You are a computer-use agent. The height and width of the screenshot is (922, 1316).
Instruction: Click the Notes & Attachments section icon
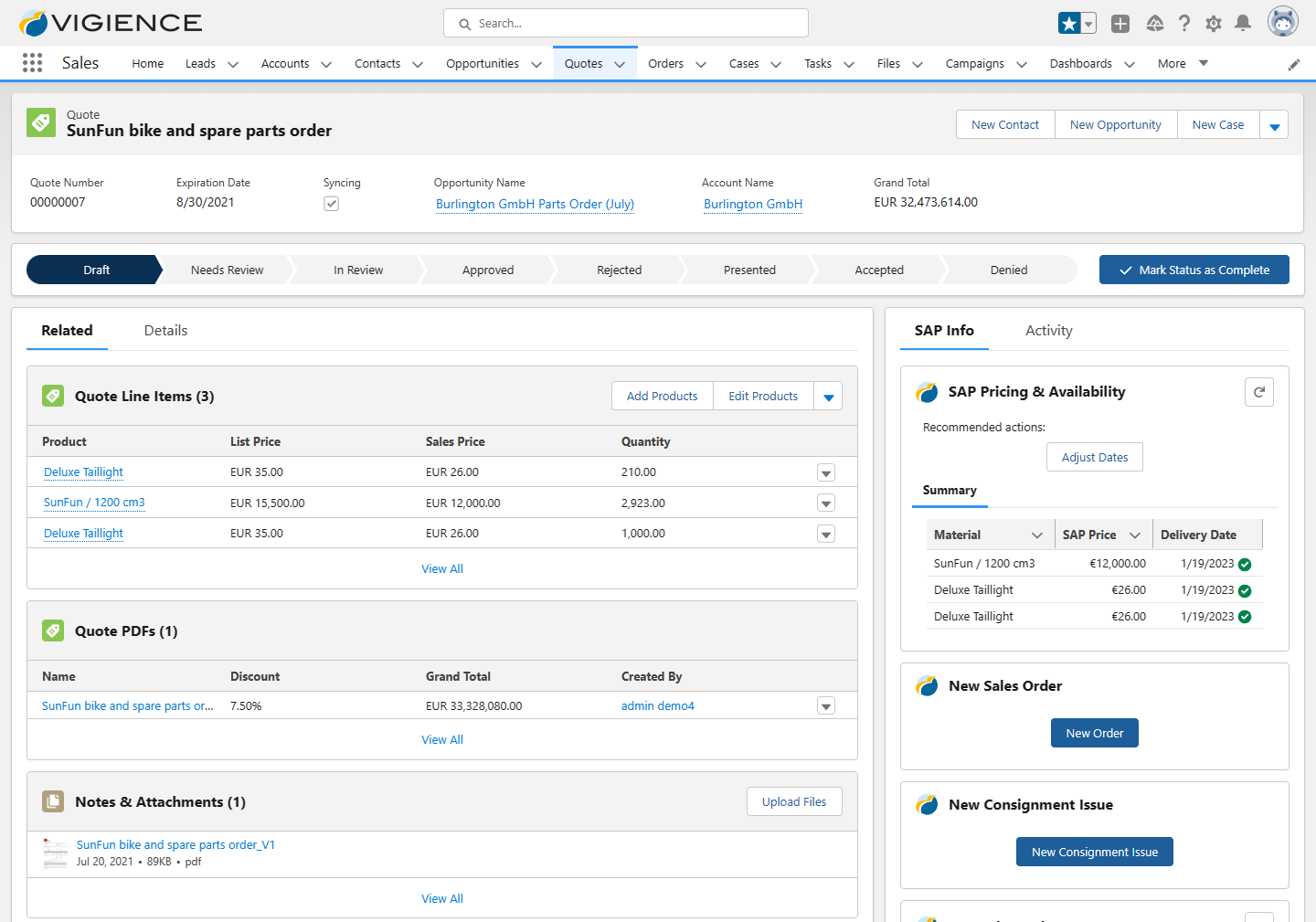click(x=53, y=801)
